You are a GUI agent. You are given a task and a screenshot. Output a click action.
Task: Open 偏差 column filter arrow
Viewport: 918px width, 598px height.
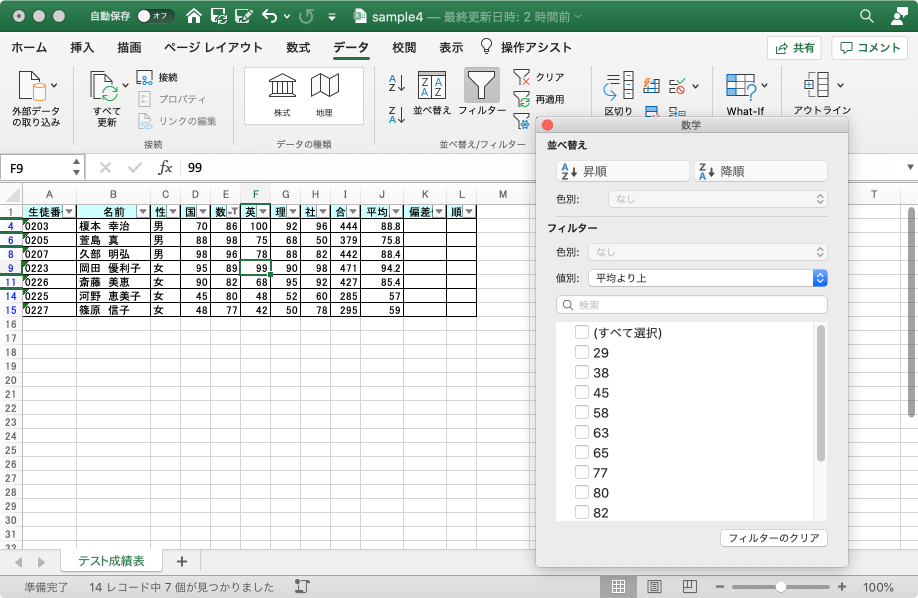pos(439,211)
